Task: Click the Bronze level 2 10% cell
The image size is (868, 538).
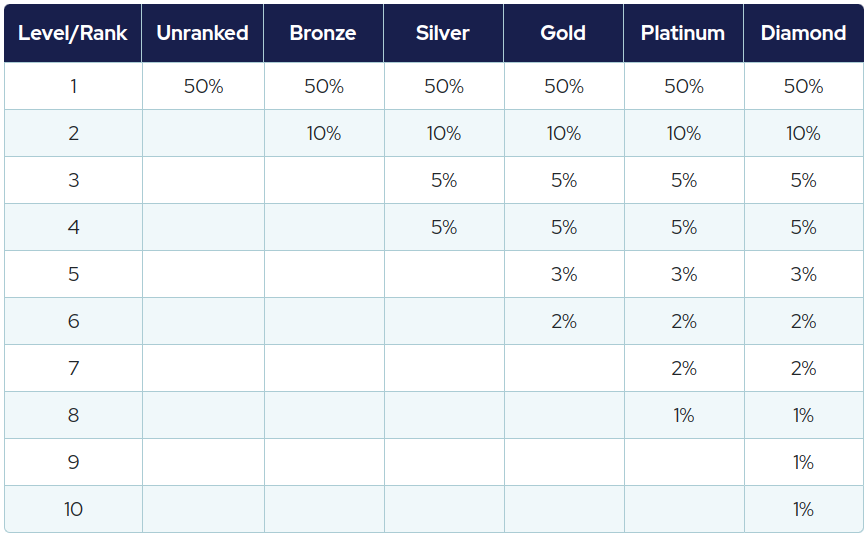Action: pyautogui.click(x=324, y=133)
